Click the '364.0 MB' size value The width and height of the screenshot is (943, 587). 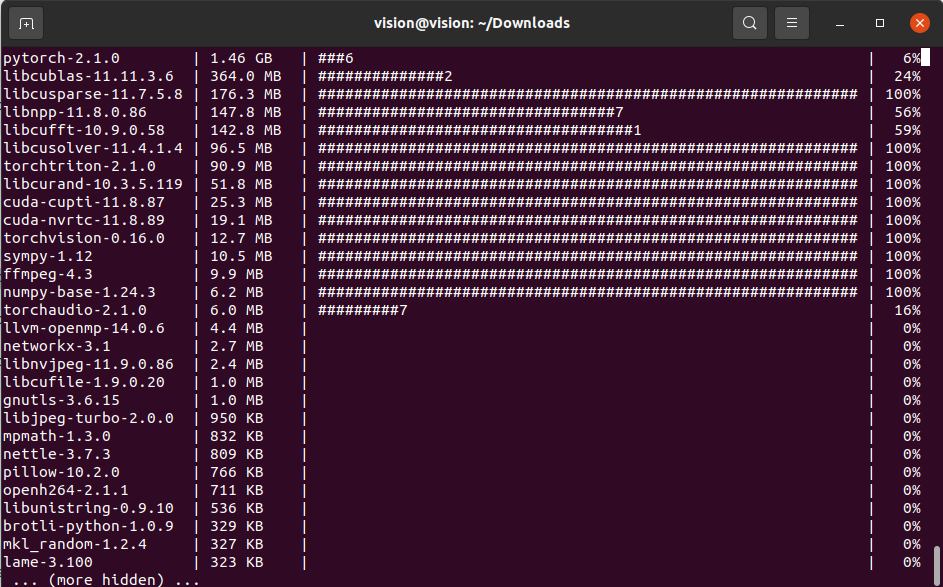pos(246,76)
